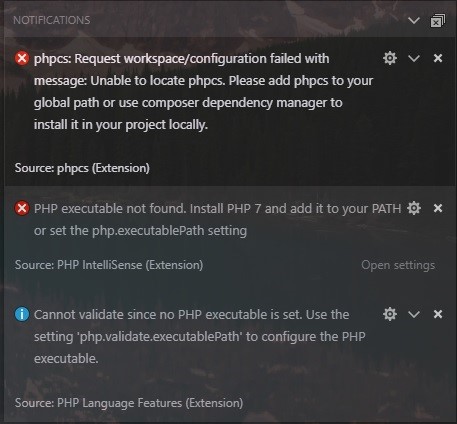457x424 pixels.
Task: Click the Source: PHP Language Features (Extension) label
Action: (129, 403)
